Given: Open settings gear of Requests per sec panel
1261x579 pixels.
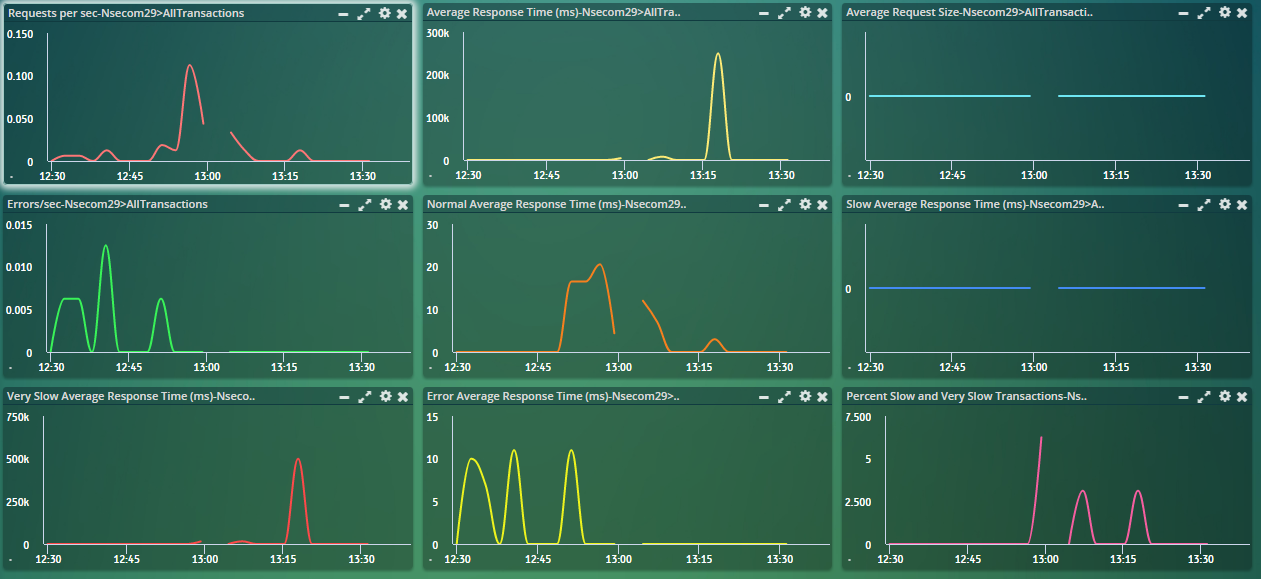Looking at the screenshot, I should coord(385,13).
